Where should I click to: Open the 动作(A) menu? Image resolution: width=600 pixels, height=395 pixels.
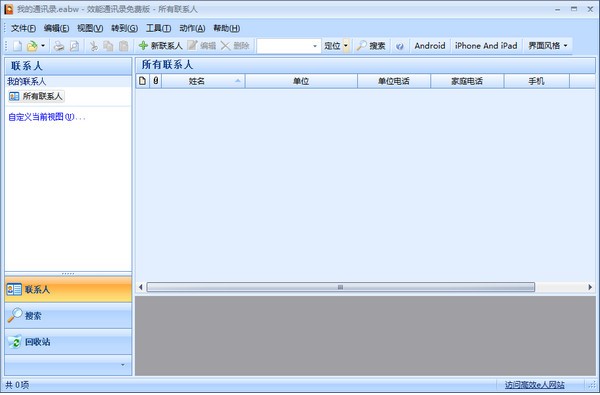click(192, 28)
